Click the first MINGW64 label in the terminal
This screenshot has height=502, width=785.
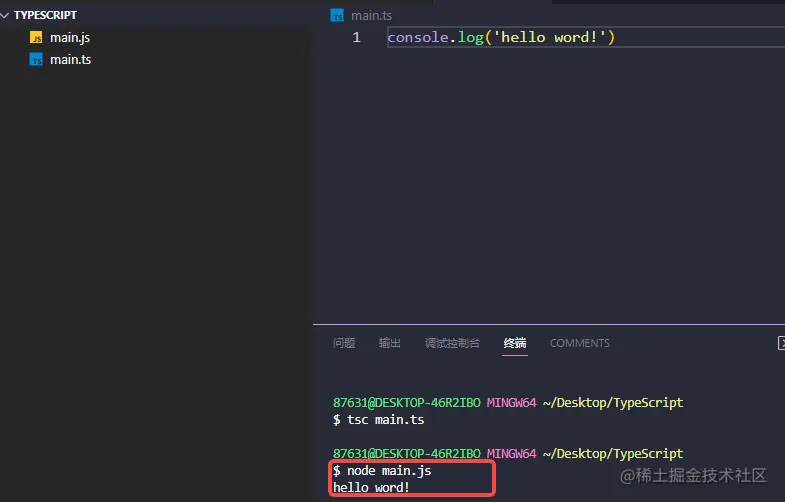coord(511,402)
